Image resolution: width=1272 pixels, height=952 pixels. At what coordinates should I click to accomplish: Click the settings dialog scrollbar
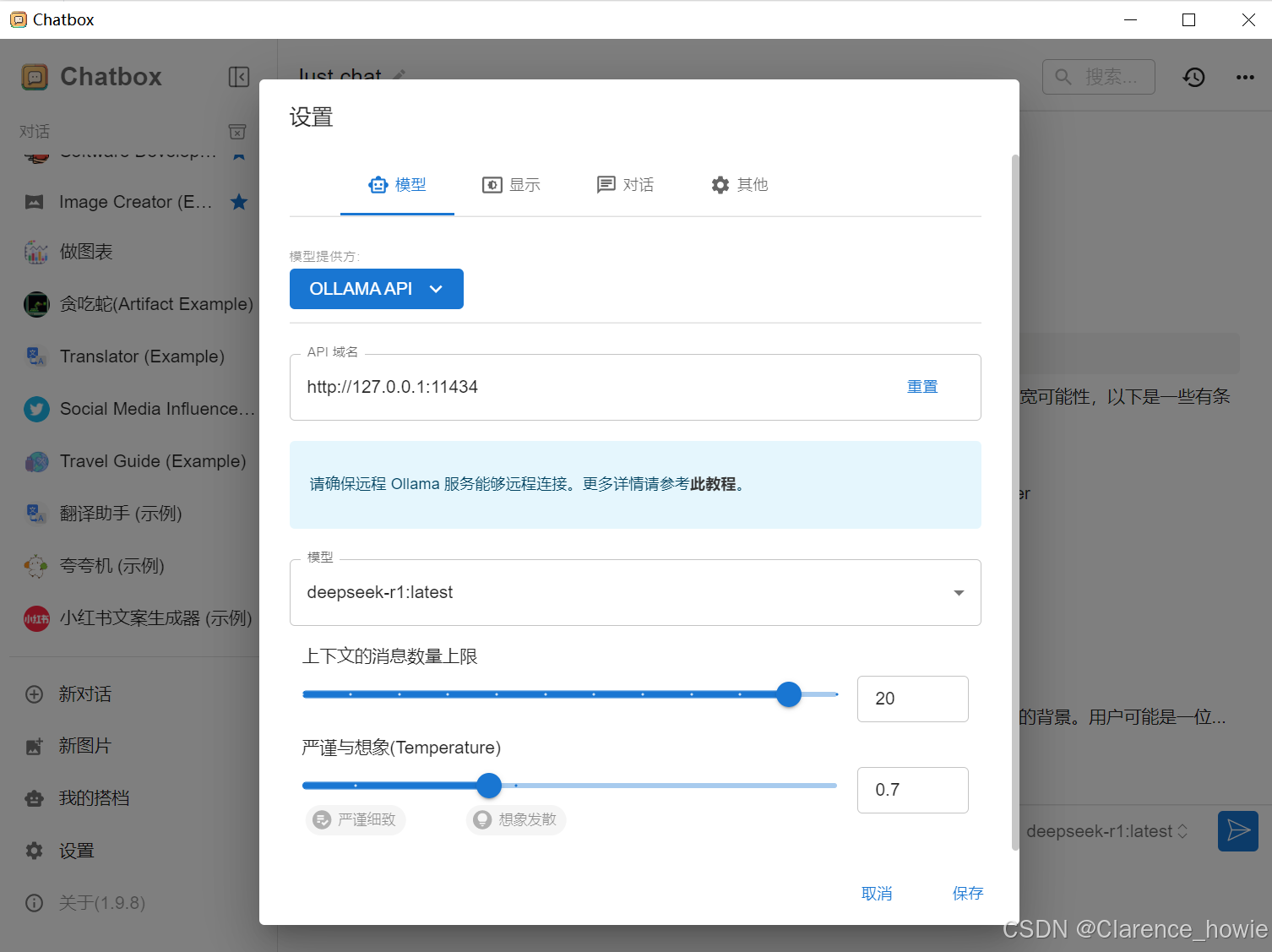[1015, 503]
